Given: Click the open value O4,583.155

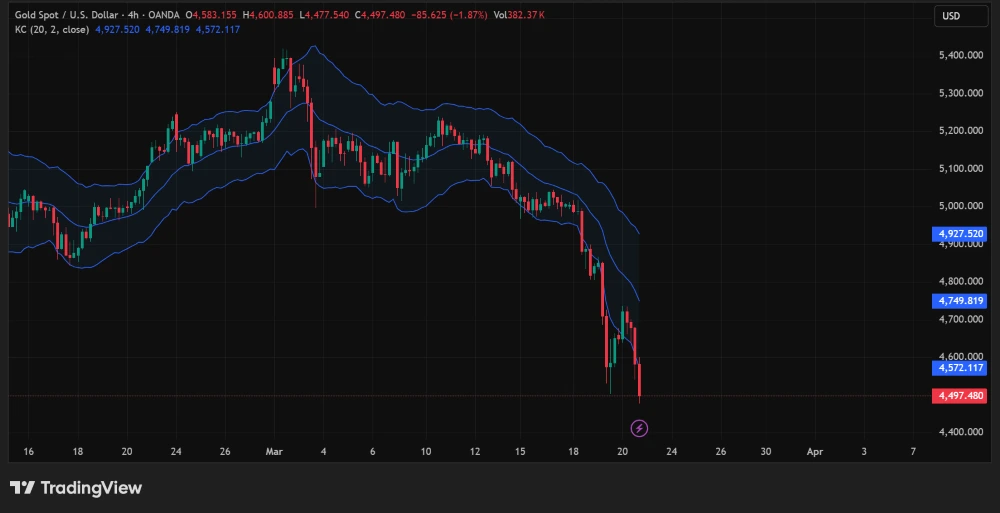Looking at the screenshot, I should [x=212, y=15].
